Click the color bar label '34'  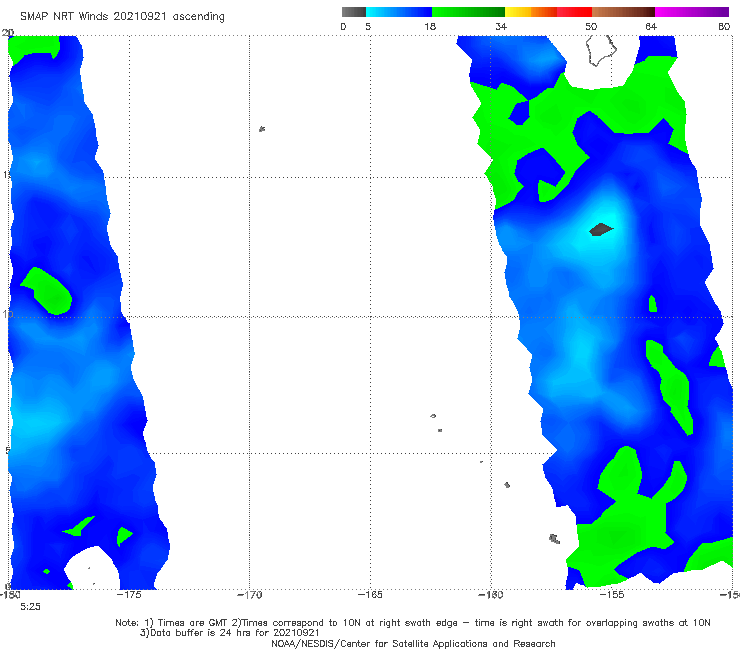point(501,27)
